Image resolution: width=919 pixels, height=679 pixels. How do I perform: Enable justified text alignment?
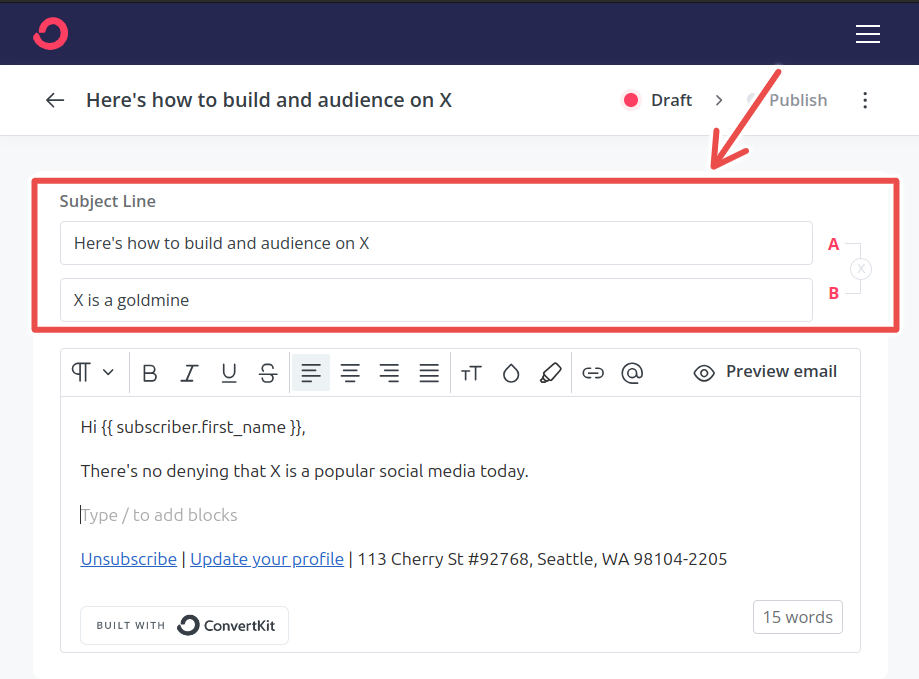(x=428, y=372)
